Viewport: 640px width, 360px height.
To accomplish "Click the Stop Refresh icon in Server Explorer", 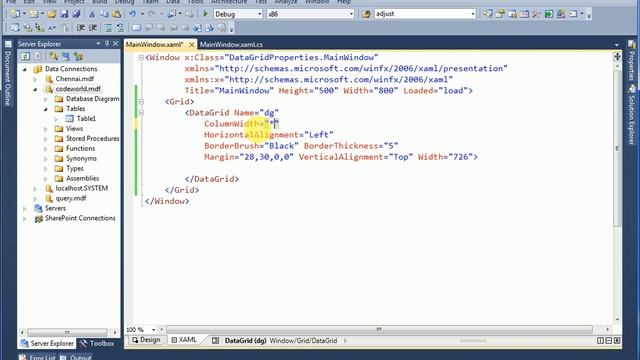I will [38, 56].
